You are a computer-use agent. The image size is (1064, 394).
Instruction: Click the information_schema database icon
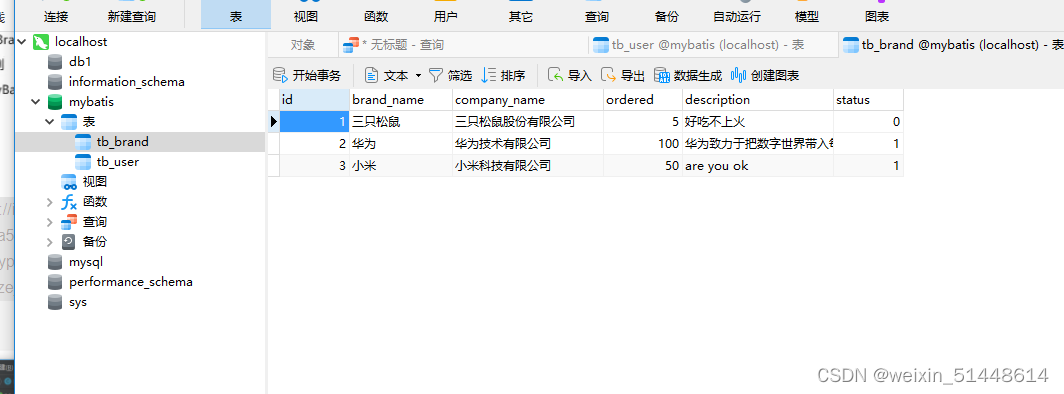point(56,82)
